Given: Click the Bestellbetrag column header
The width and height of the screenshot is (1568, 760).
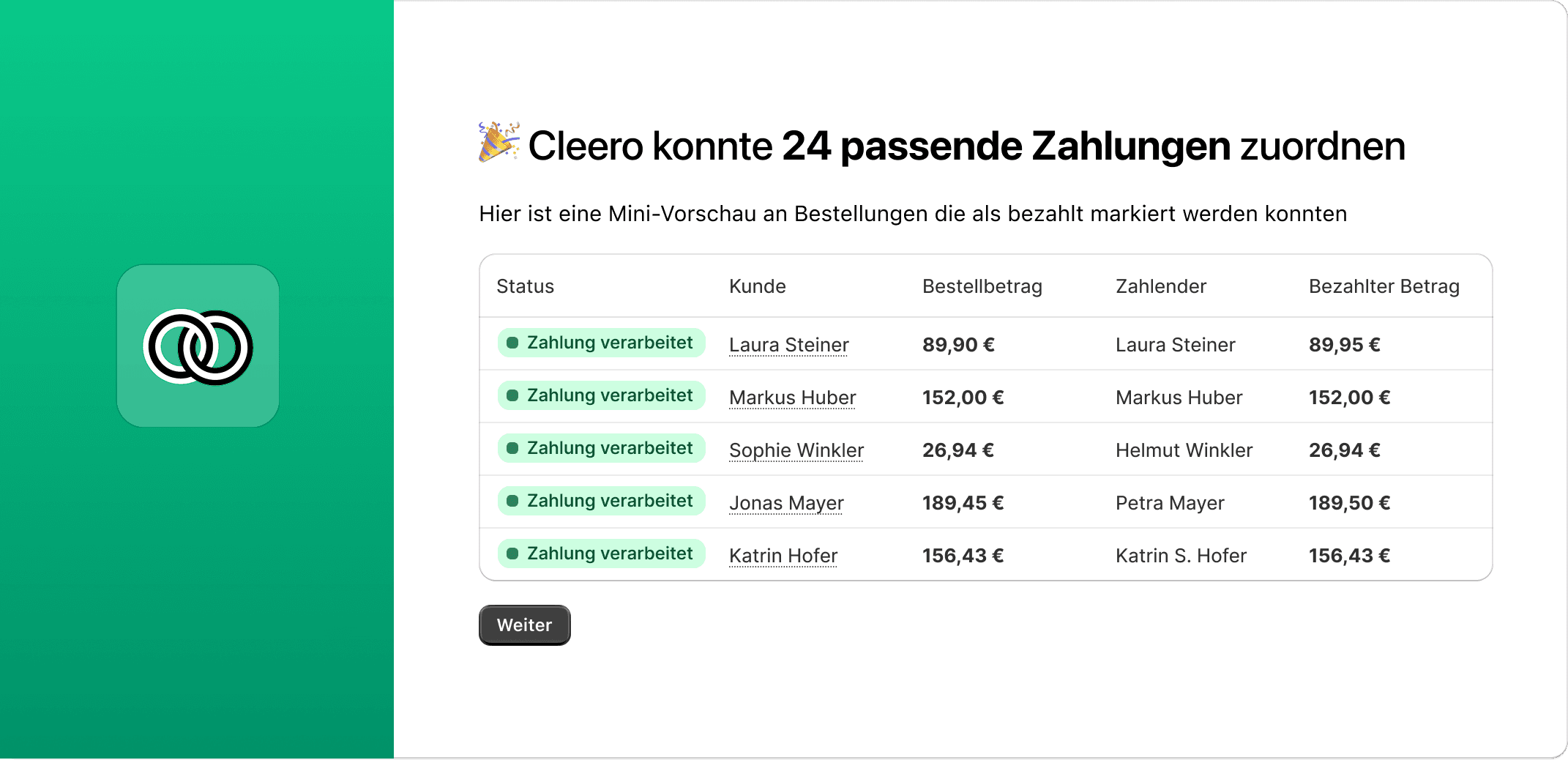Looking at the screenshot, I should (x=982, y=286).
